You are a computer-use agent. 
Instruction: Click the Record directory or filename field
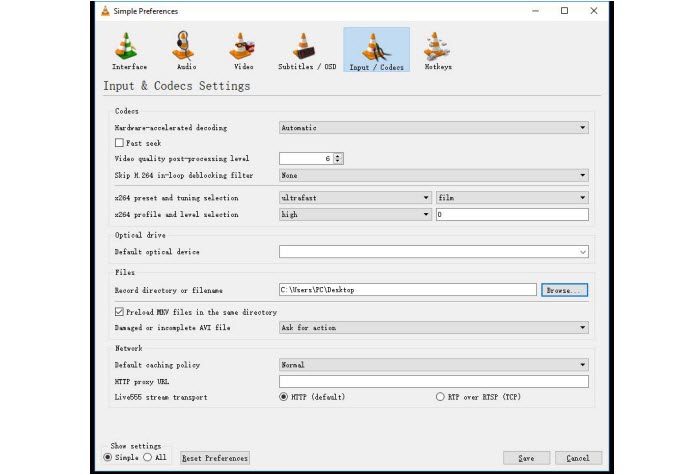tap(408, 290)
